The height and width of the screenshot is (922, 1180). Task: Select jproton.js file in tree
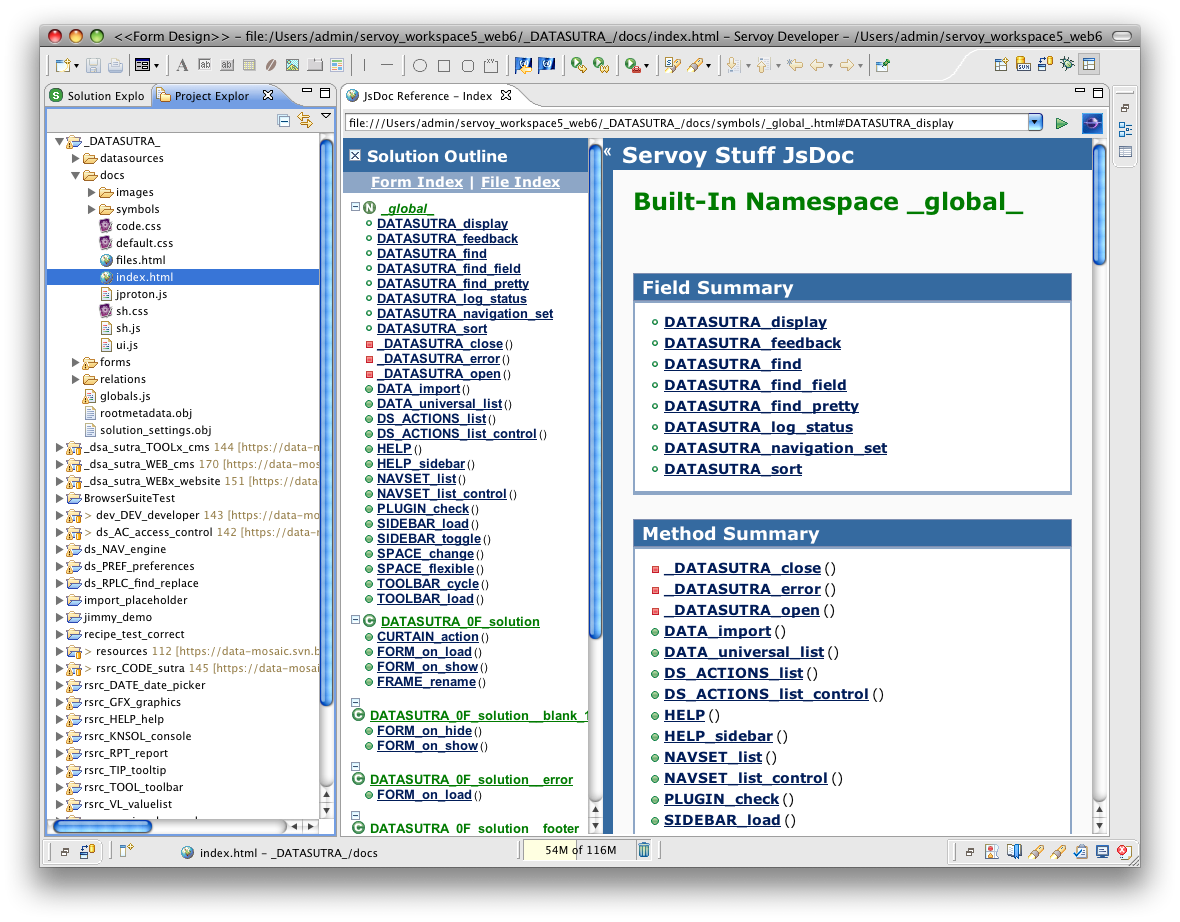click(141, 294)
